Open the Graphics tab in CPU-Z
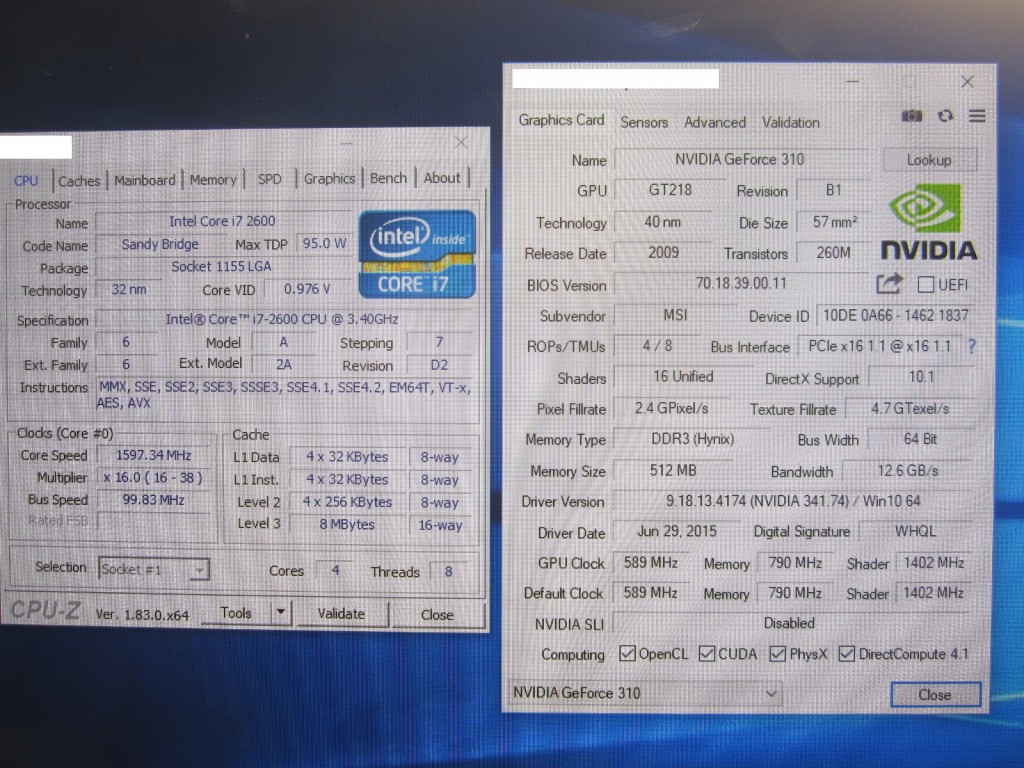 329,178
